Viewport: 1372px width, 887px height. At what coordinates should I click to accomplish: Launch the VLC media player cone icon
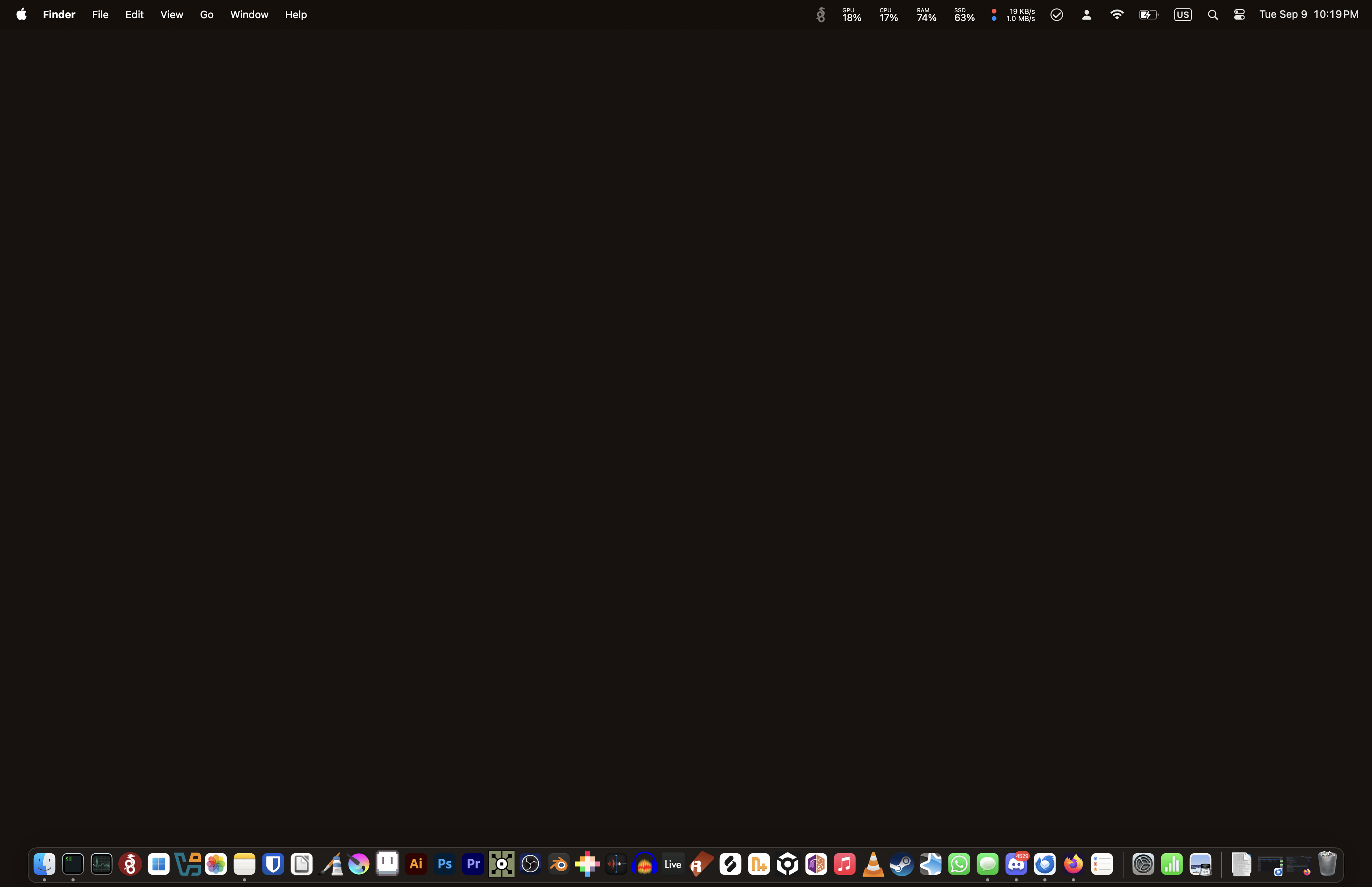pos(873,864)
